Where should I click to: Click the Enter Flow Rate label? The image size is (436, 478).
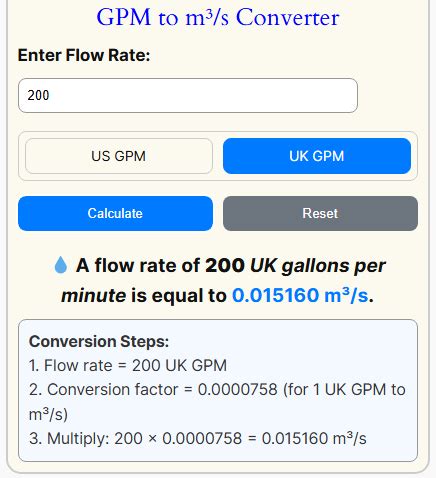[x=84, y=55]
